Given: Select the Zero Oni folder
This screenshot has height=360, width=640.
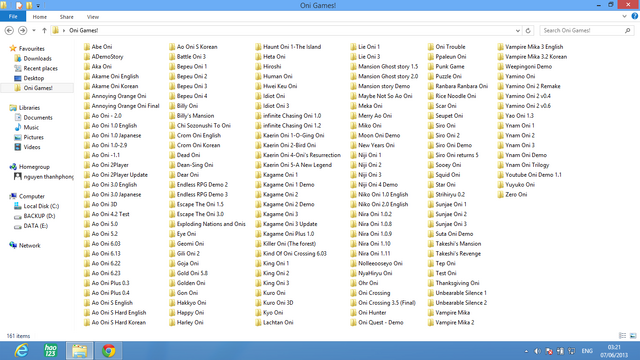Looking at the screenshot, I should point(512,194).
